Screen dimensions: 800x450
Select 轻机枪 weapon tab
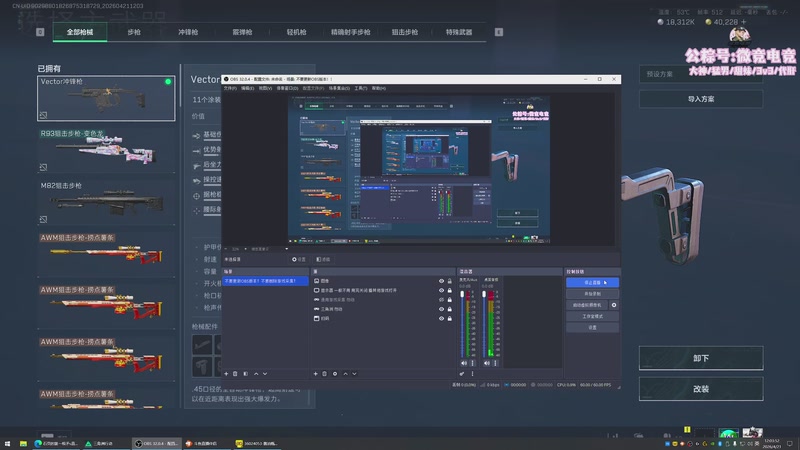(x=296, y=32)
